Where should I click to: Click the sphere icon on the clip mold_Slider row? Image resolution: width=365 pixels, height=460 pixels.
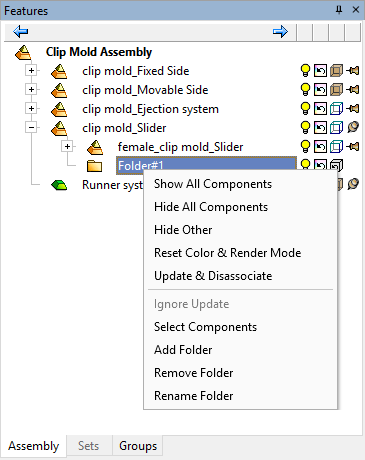[353, 127]
